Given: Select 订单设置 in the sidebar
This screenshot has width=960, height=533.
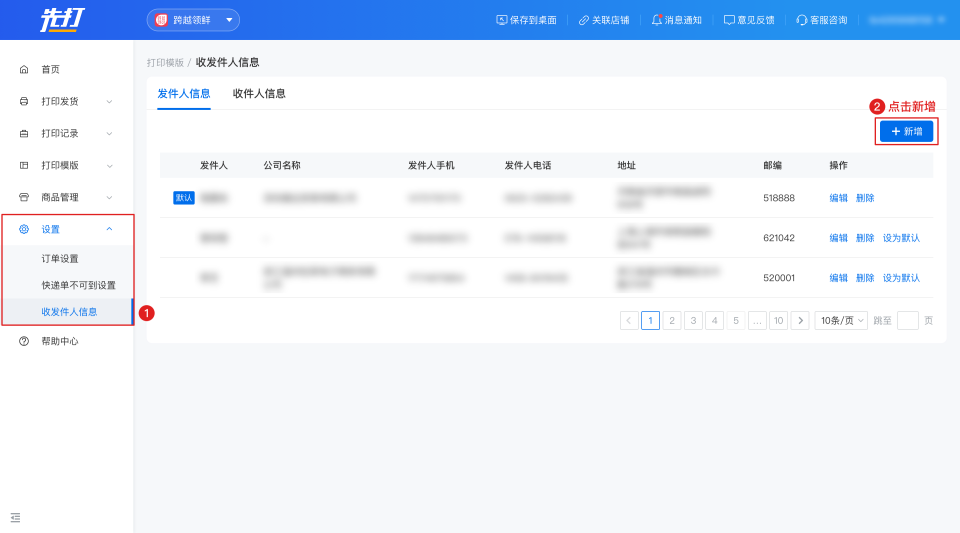Looking at the screenshot, I should 60,259.
